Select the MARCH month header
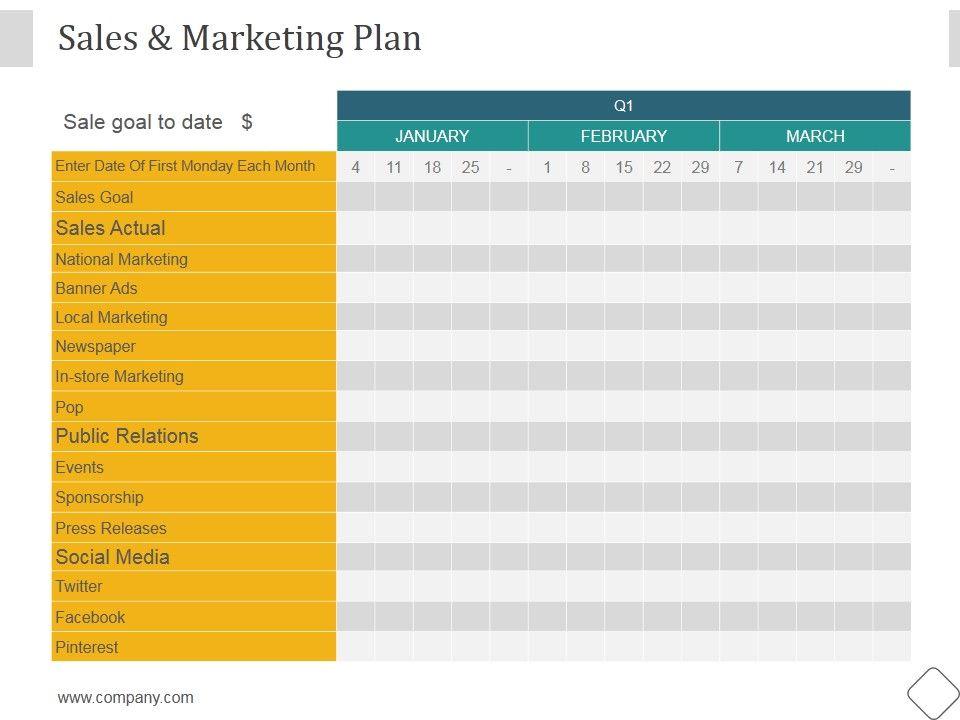 pos(815,136)
